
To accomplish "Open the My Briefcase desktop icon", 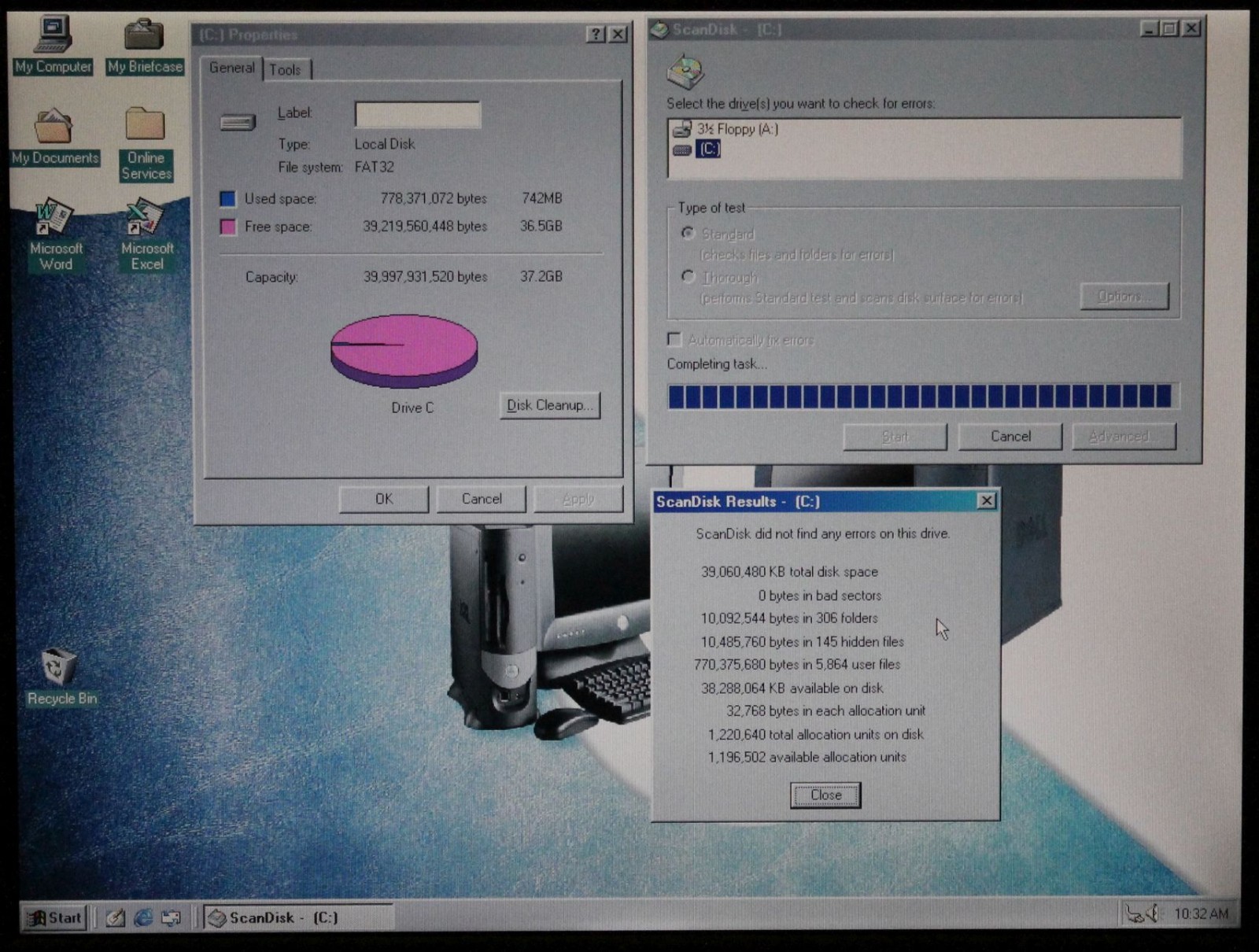I will (145, 46).
